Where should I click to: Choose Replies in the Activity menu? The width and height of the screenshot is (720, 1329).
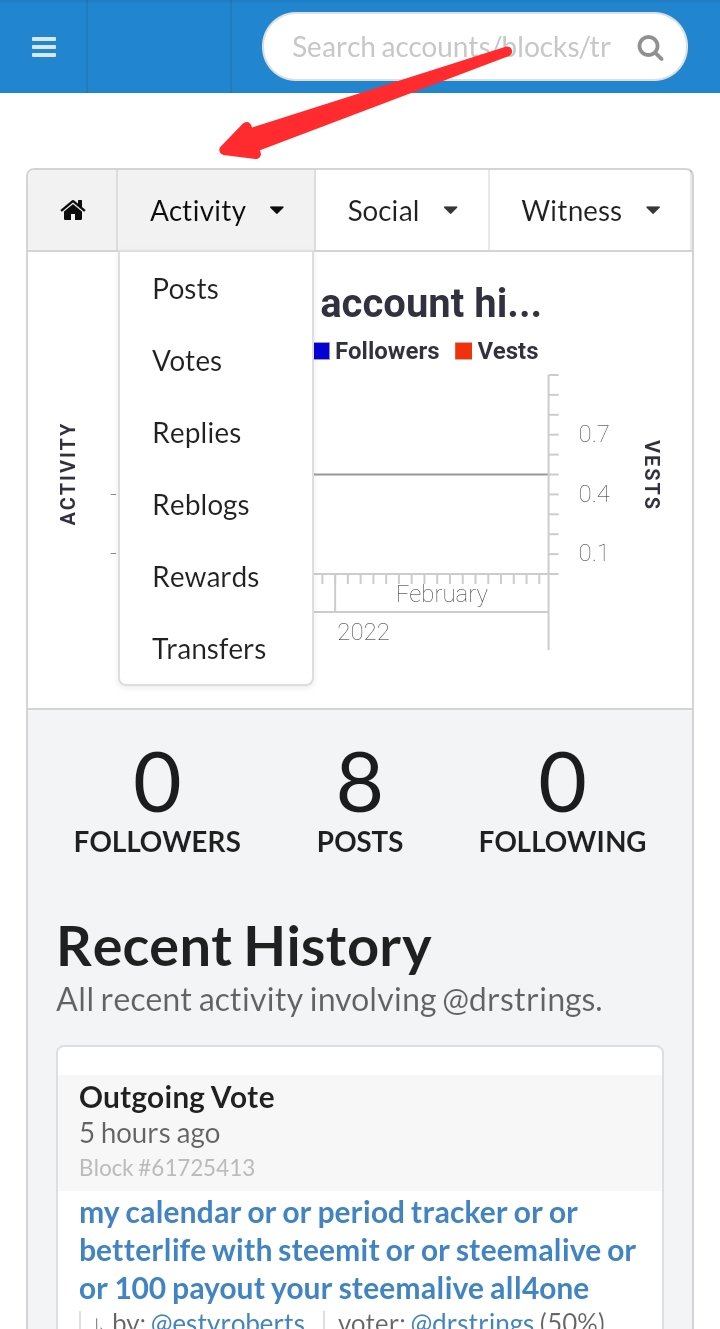click(x=196, y=433)
